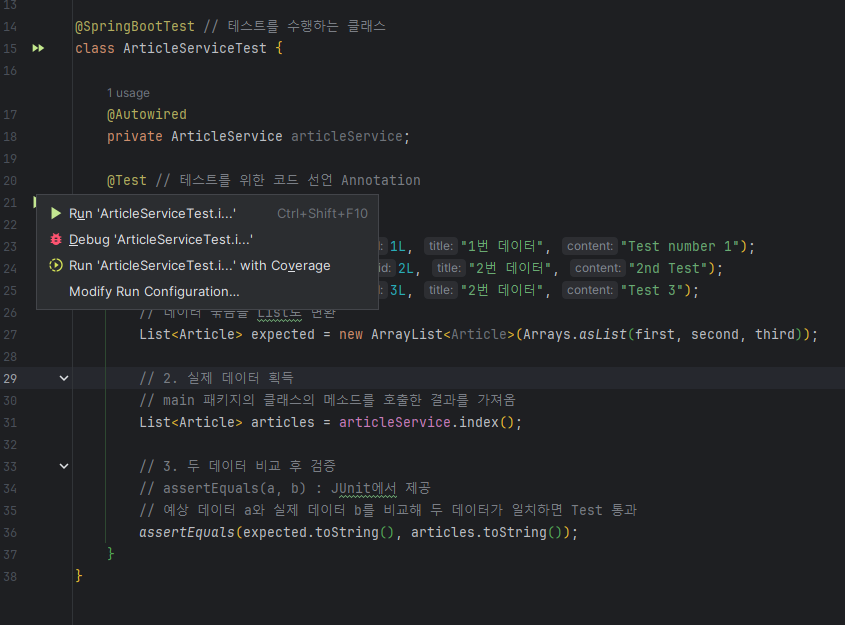Click 'List<Article> articles' declaration on line 31
Screen dimensions: 845x625
(x=227, y=422)
